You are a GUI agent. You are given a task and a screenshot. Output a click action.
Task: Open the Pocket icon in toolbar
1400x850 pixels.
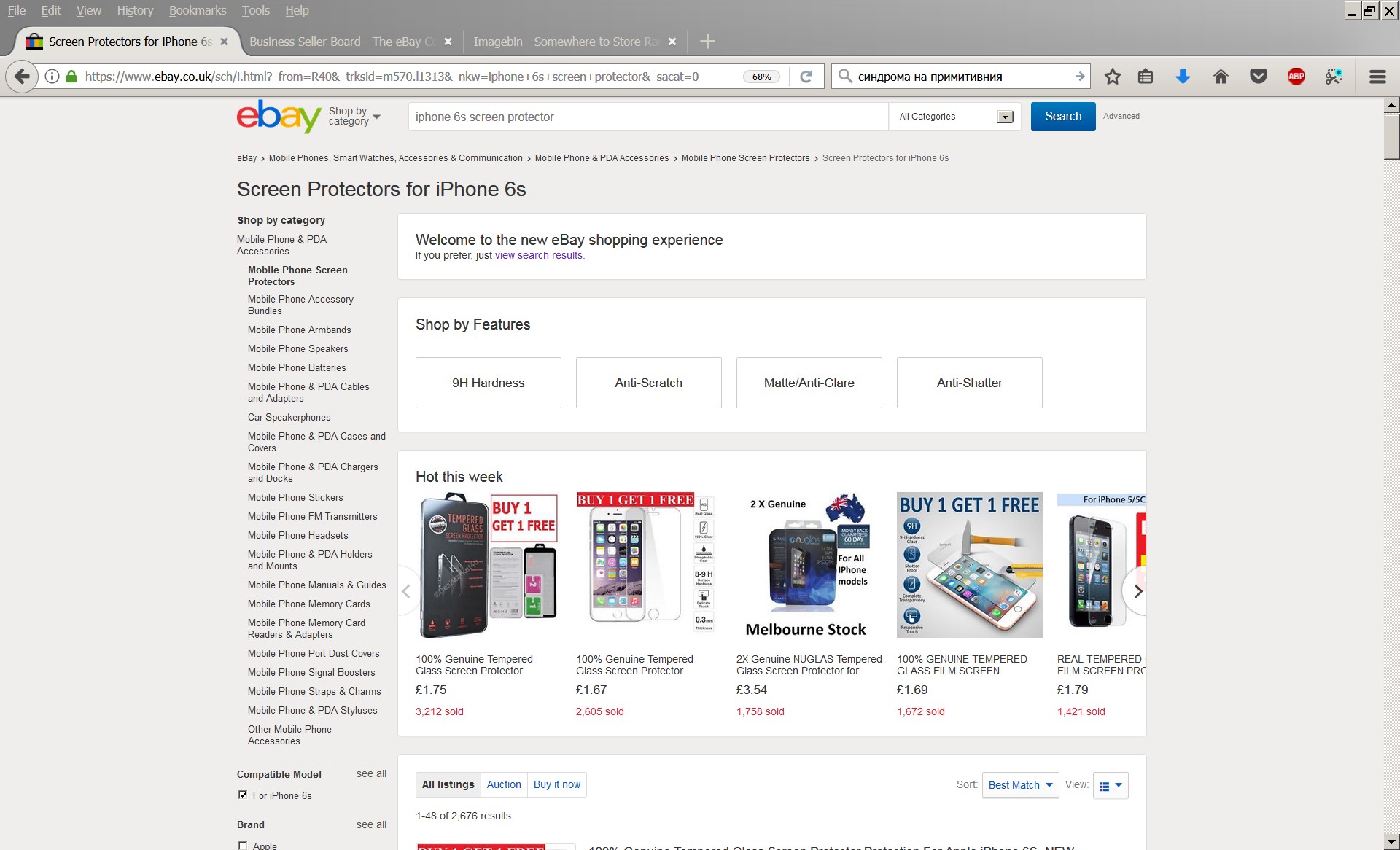1259,77
